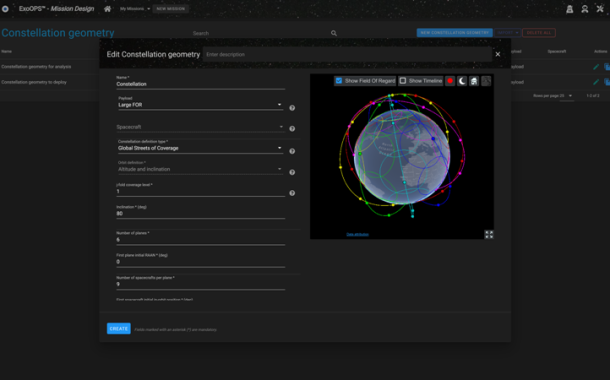Open the Payload dropdown showing Large FOR
Image resolution: width=610 pixels, height=380 pixels.
[200, 105]
